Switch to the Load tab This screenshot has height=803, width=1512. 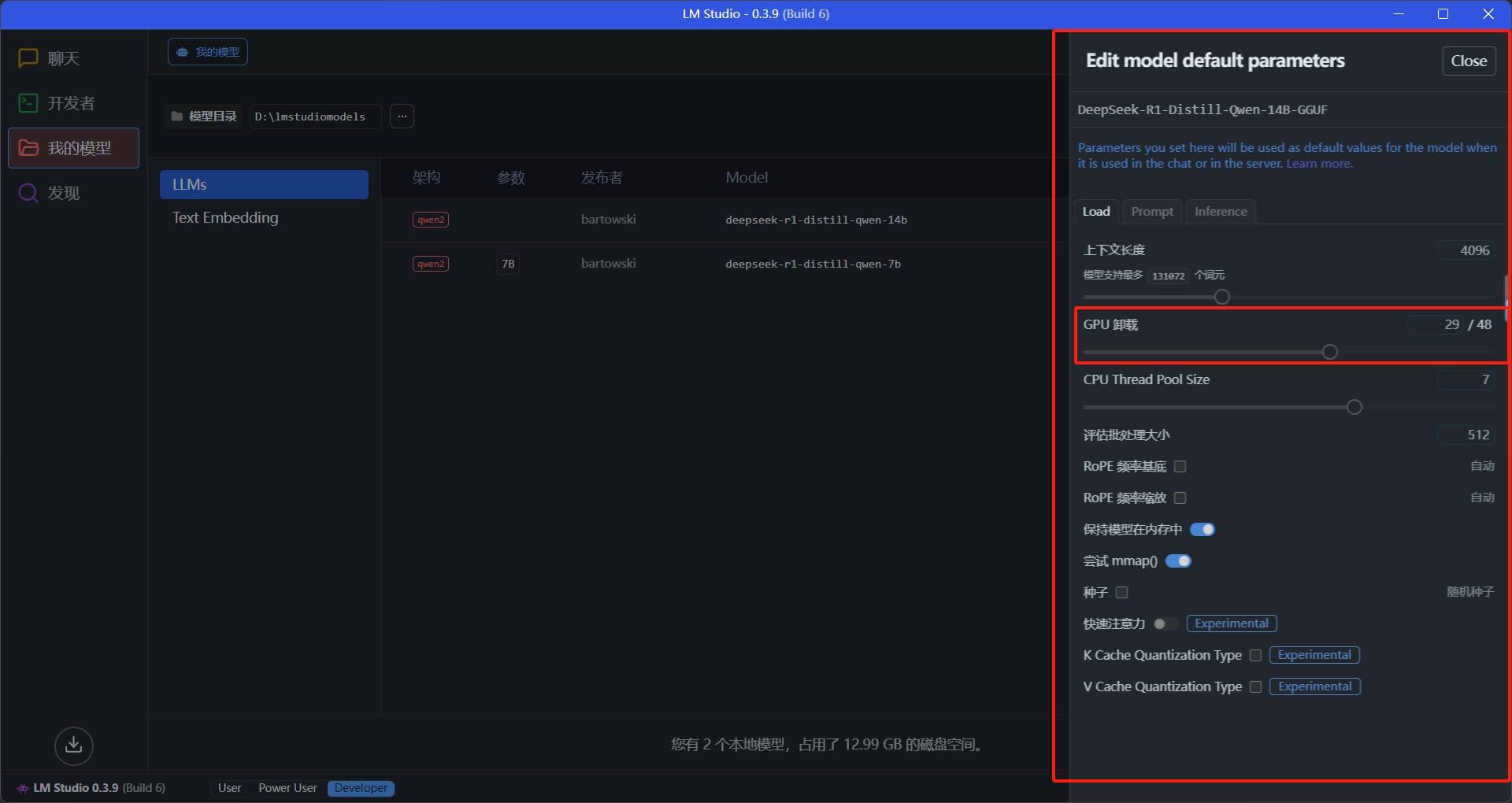tap(1096, 211)
